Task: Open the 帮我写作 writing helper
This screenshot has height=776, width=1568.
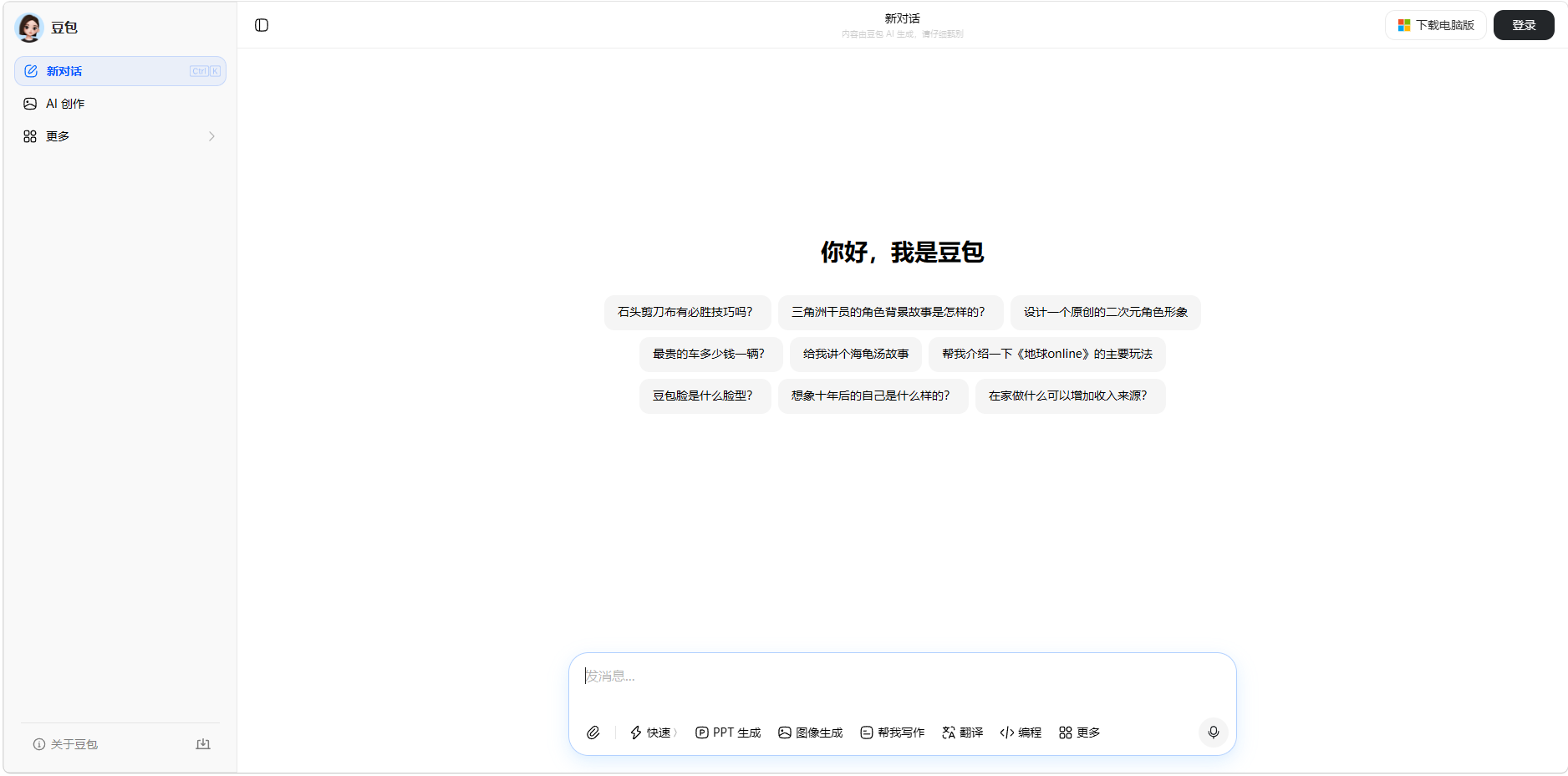Action: click(891, 733)
